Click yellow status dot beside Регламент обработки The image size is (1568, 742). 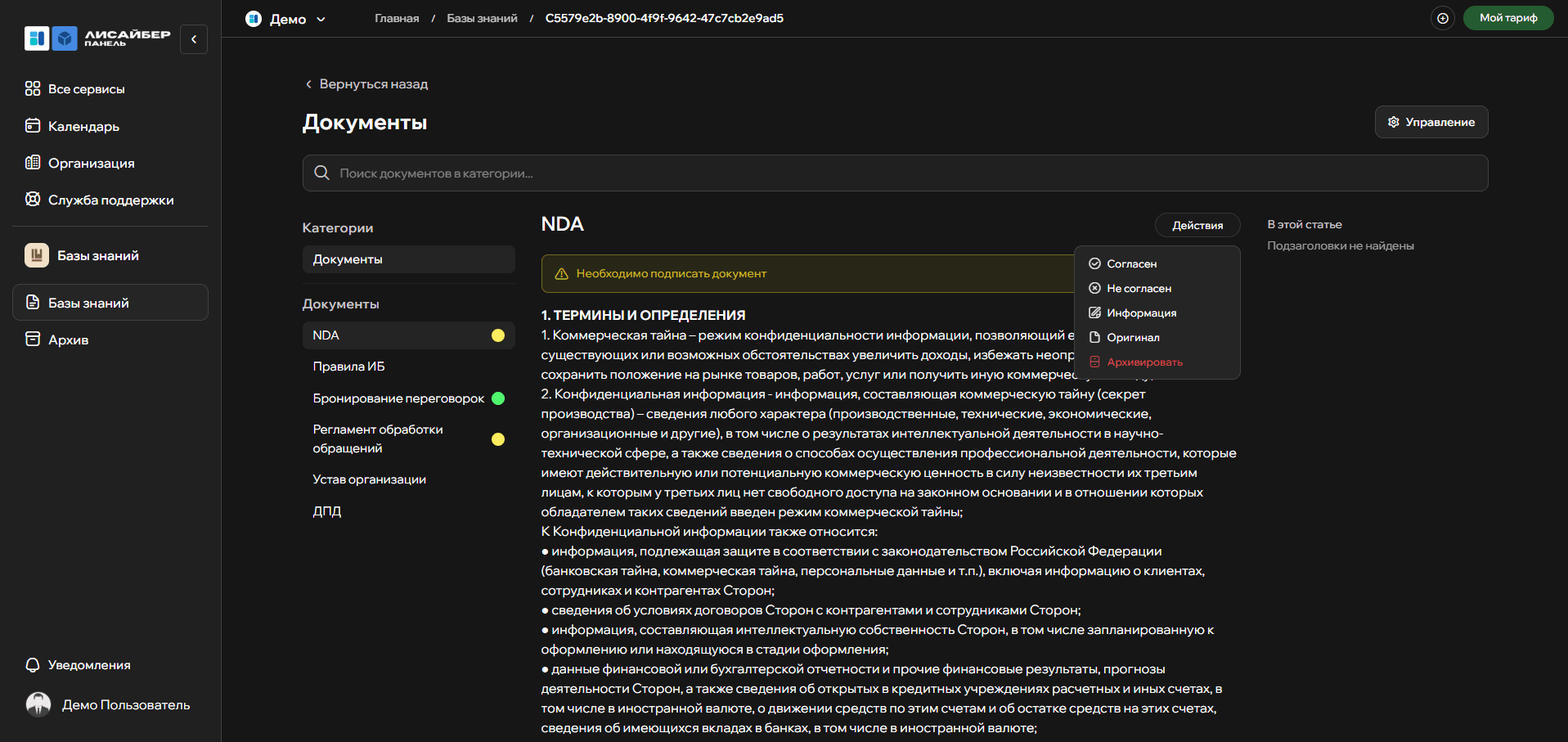498,439
